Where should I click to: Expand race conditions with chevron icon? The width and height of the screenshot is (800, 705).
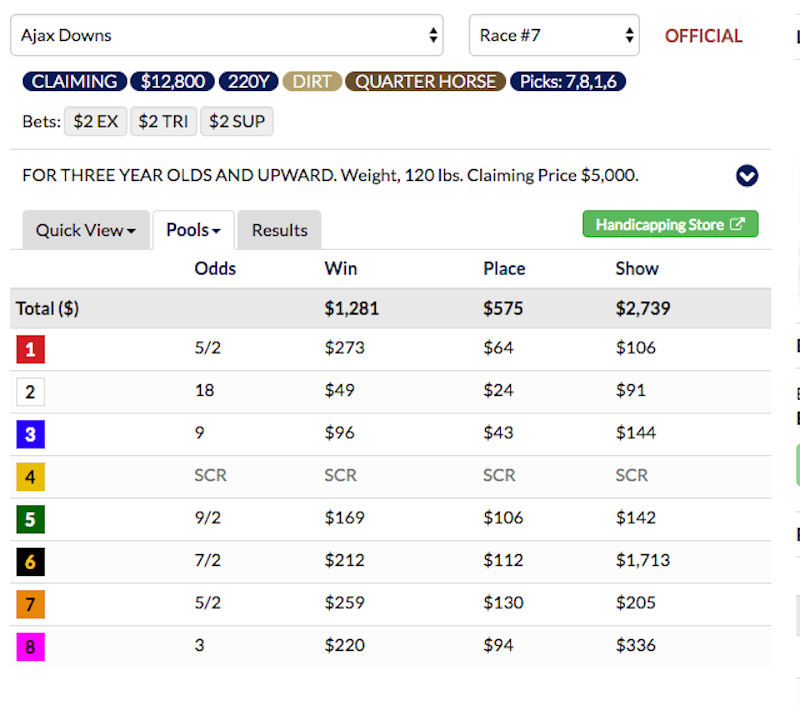point(747,176)
